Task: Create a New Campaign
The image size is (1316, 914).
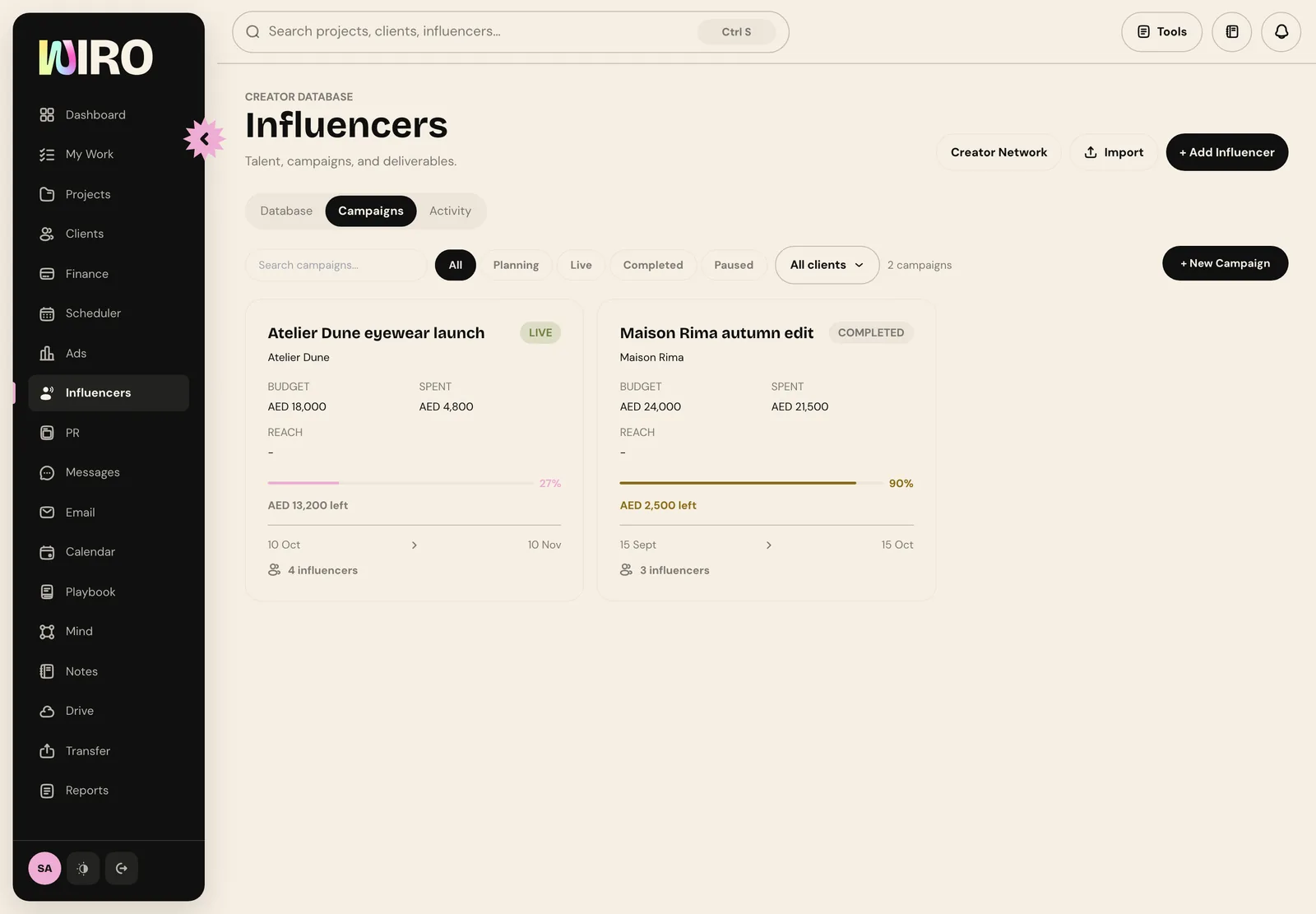Action: (1225, 263)
